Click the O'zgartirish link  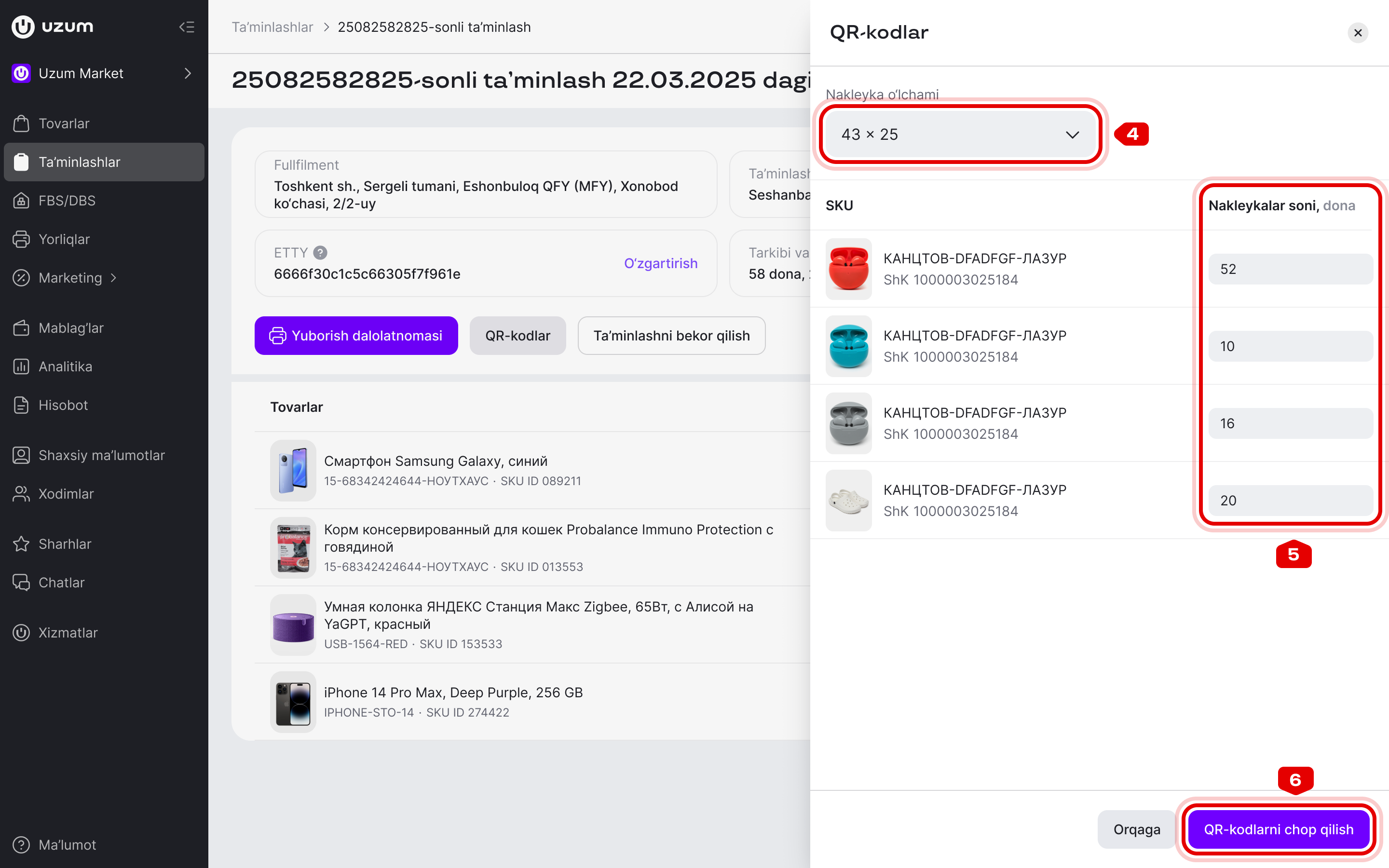(x=661, y=263)
